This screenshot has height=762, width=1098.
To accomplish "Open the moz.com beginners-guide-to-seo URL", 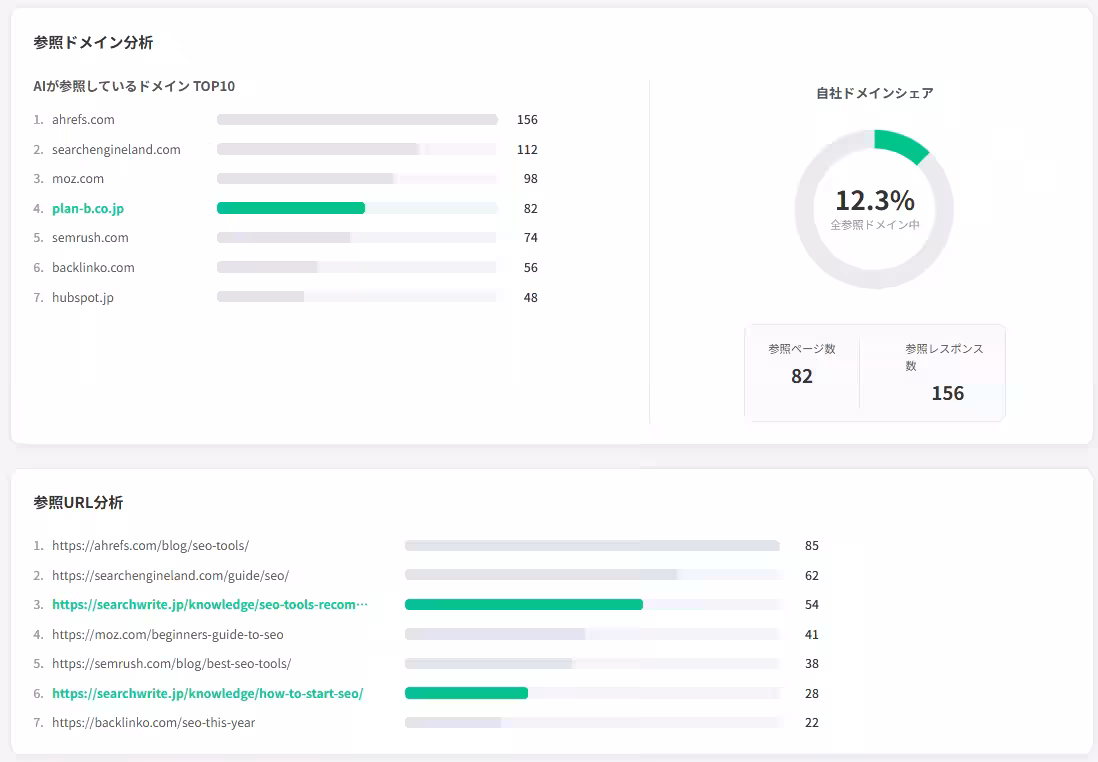I will tap(168, 635).
